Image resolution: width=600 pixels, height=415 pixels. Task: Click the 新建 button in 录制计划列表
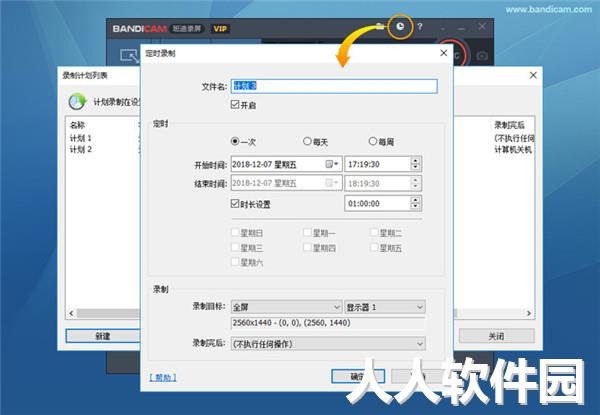pos(103,336)
